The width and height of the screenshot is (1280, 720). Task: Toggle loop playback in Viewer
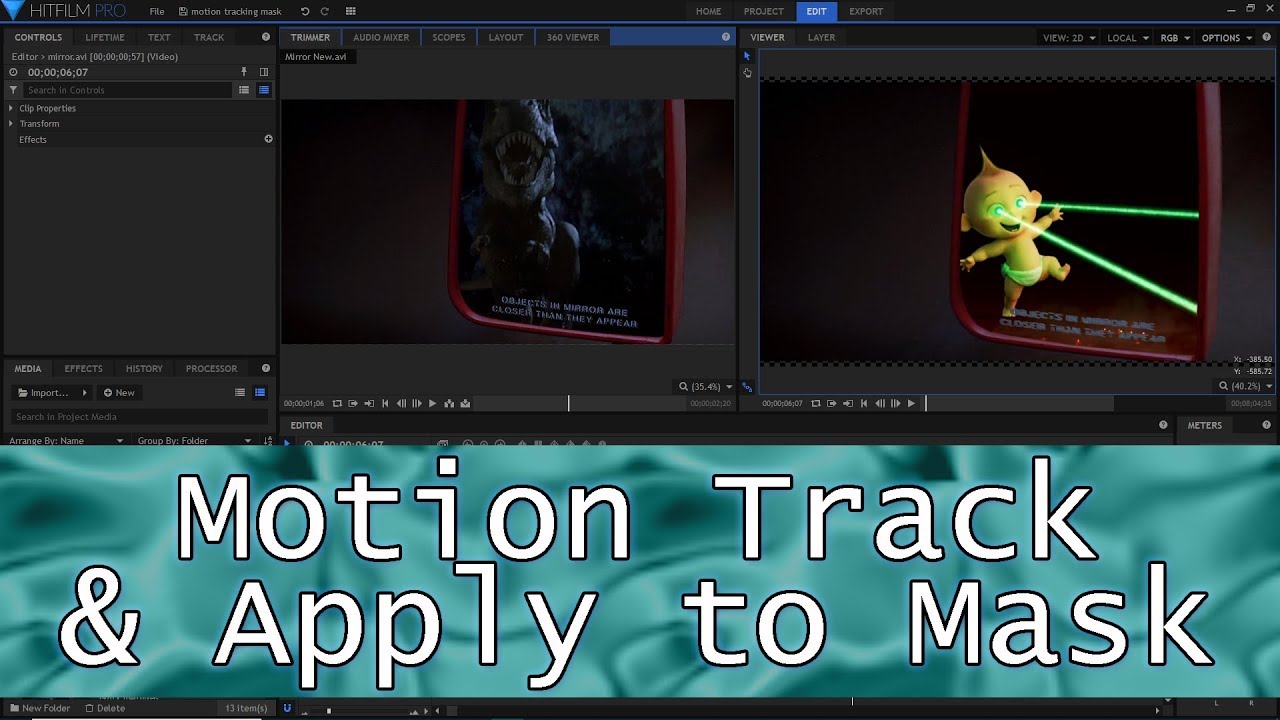pyautogui.click(x=816, y=403)
